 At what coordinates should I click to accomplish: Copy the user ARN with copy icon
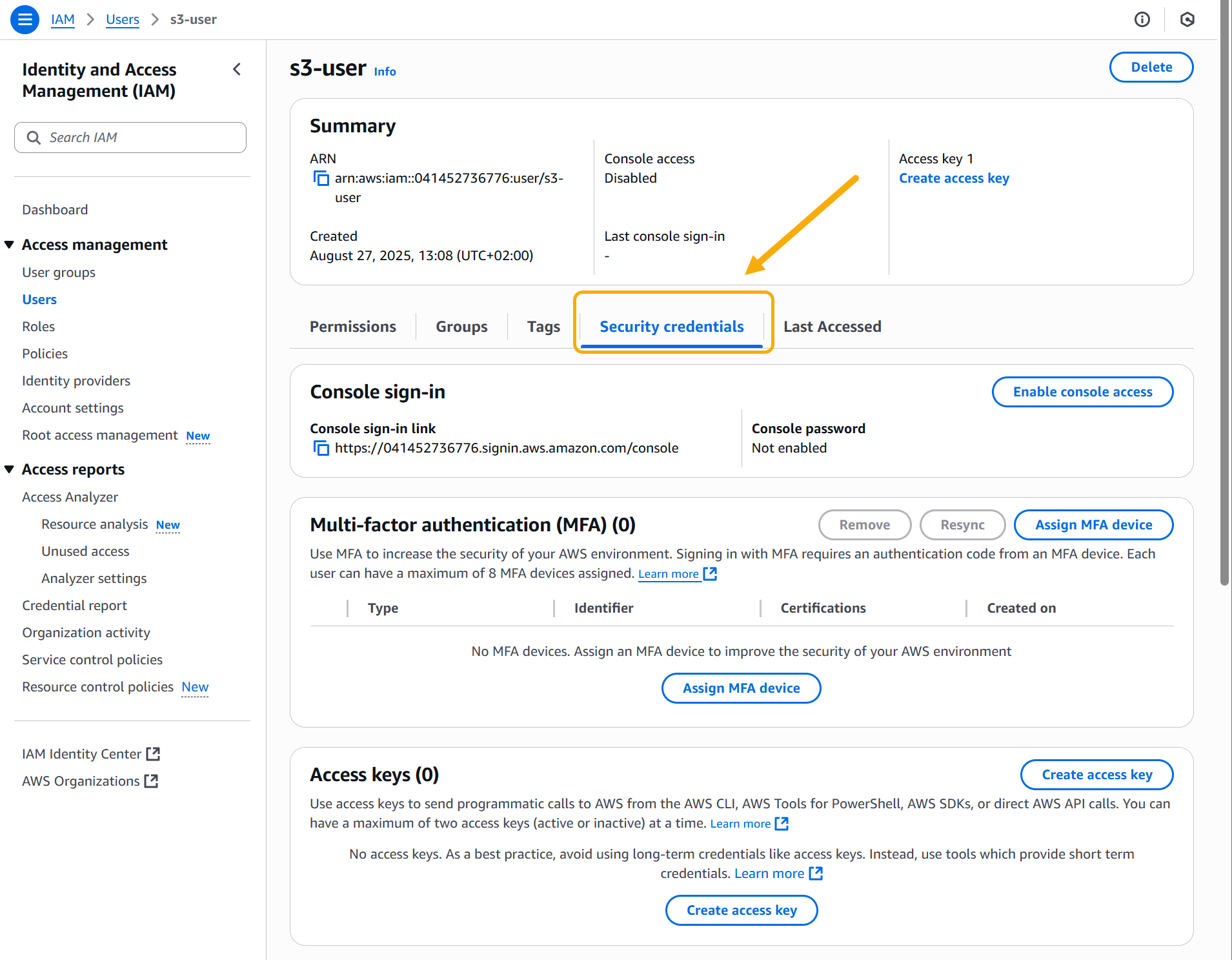click(x=321, y=178)
